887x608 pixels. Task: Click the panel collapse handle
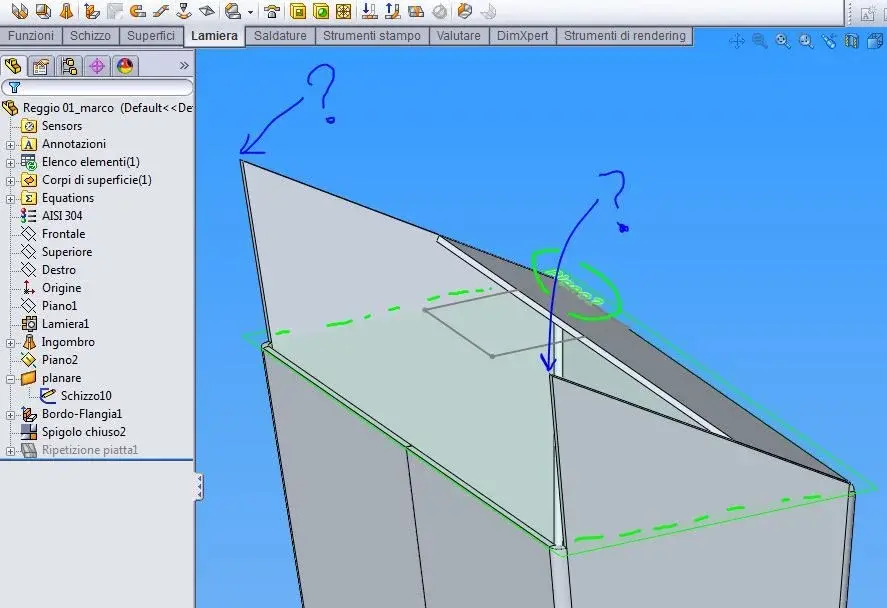(199, 487)
